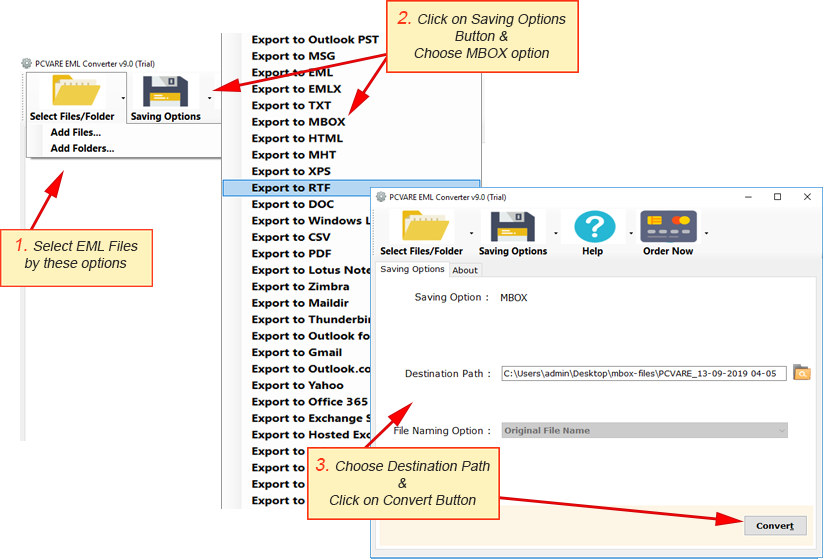Image resolution: width=823 pixels, height=559 pixels.
Task: Select Export to MHT
Action: coord(294,155)
